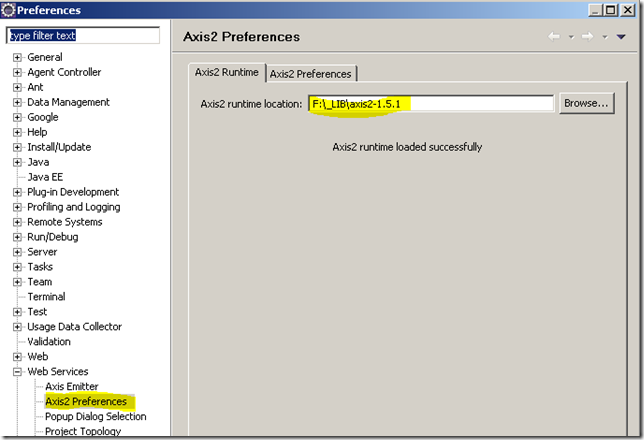Screen dimensions: 644x440
Task: Expand the Run/Debug node
Action: [17, 237]
